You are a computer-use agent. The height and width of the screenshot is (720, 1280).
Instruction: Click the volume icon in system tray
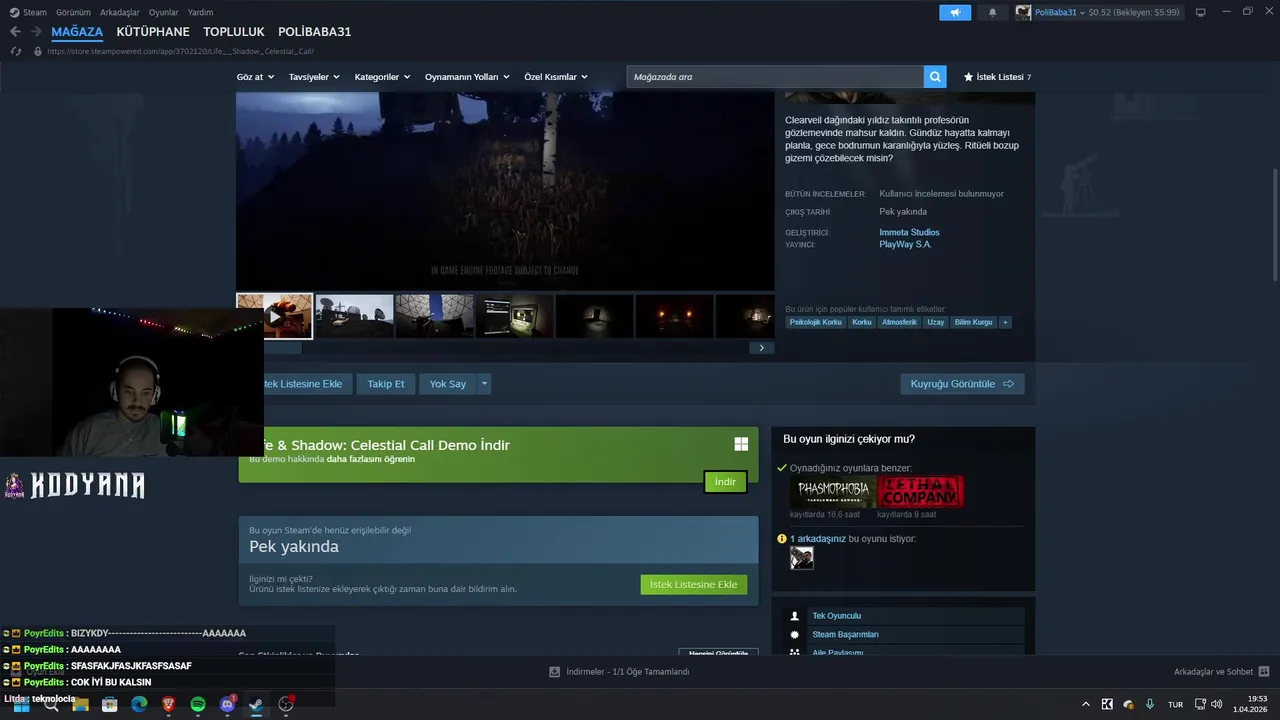click(x=1216, y=704)
